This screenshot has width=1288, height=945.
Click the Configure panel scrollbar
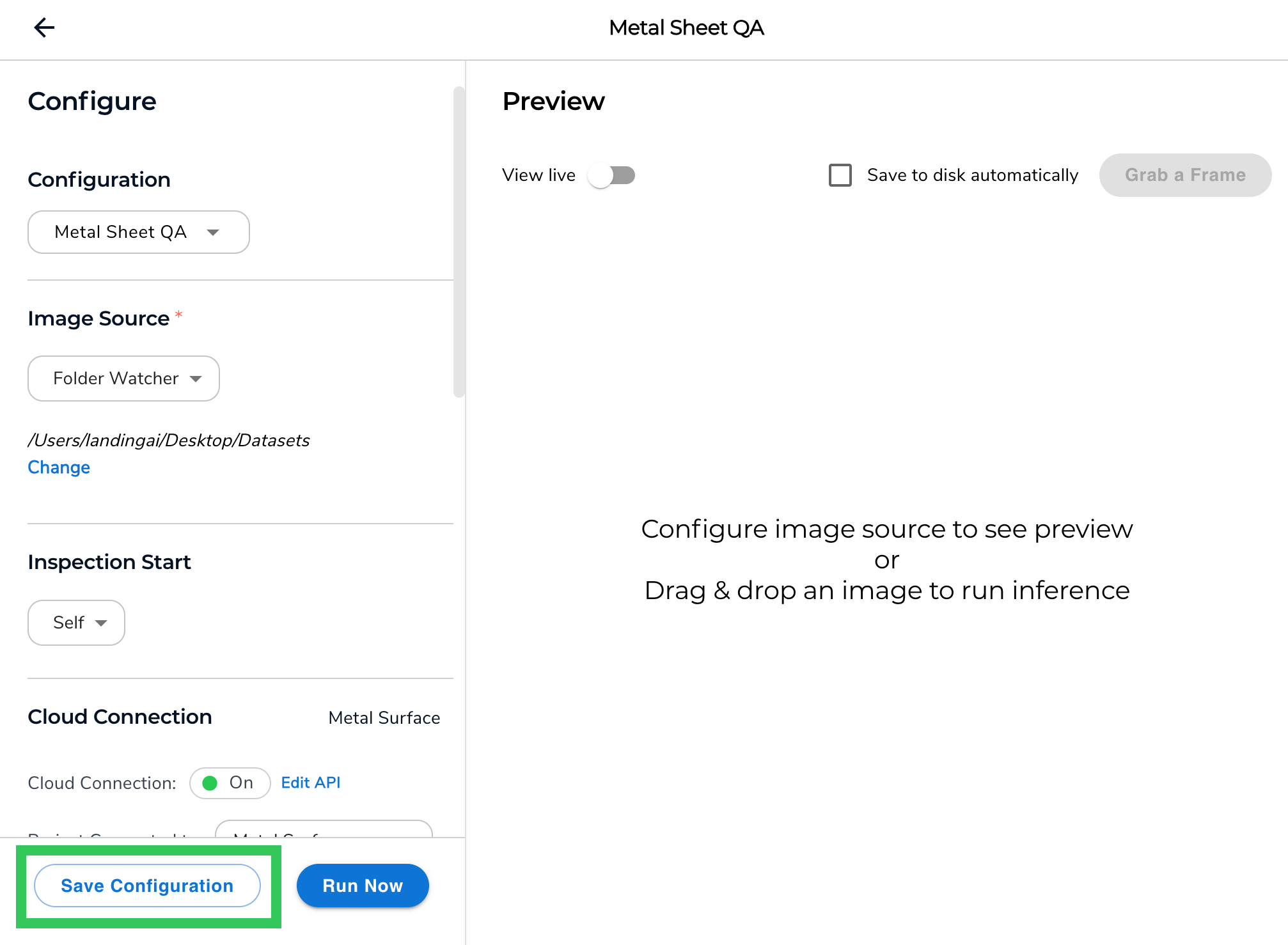(459, 243)
